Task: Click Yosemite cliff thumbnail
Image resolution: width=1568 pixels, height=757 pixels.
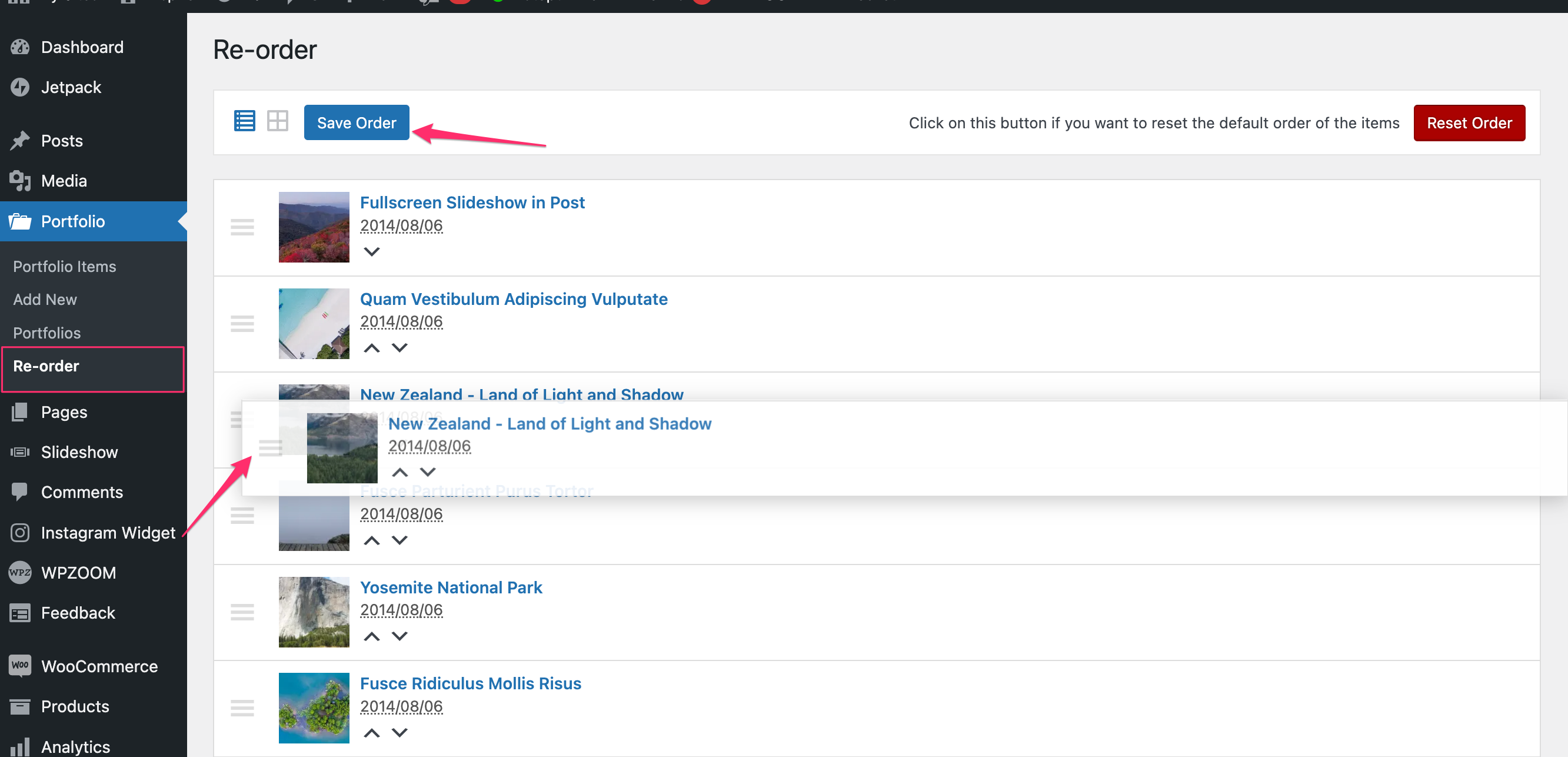Action: 314,612
